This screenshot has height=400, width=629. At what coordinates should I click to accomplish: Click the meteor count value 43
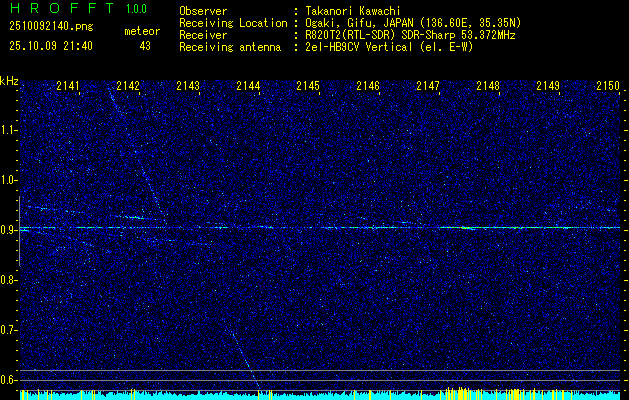click(145, 46)
